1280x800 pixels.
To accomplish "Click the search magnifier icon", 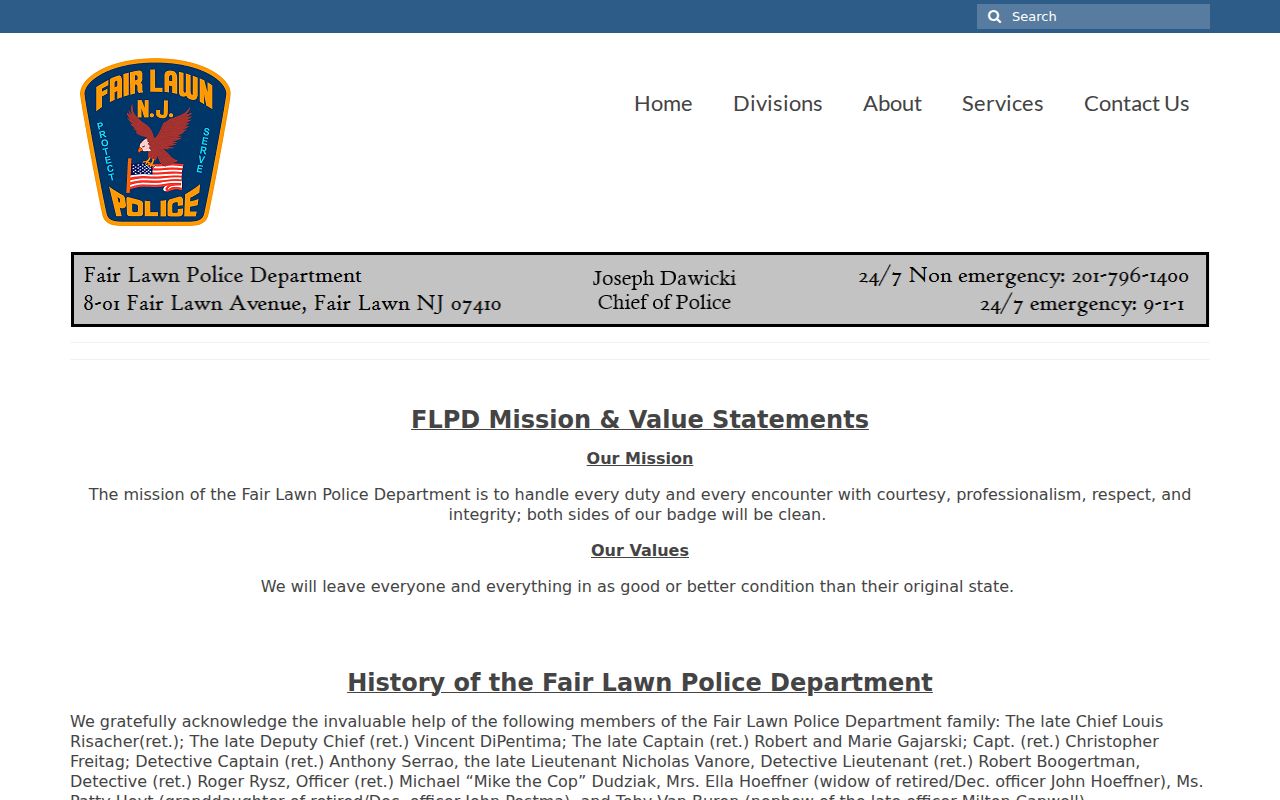I will (x=994, y=17).
